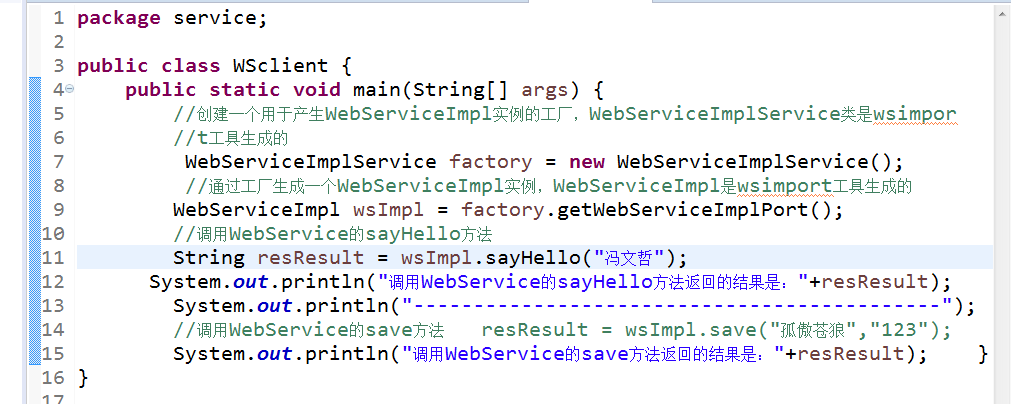Click the underlined wsimpor word in line 5
Screen dimensions: 1011x404
coord(914,114)
